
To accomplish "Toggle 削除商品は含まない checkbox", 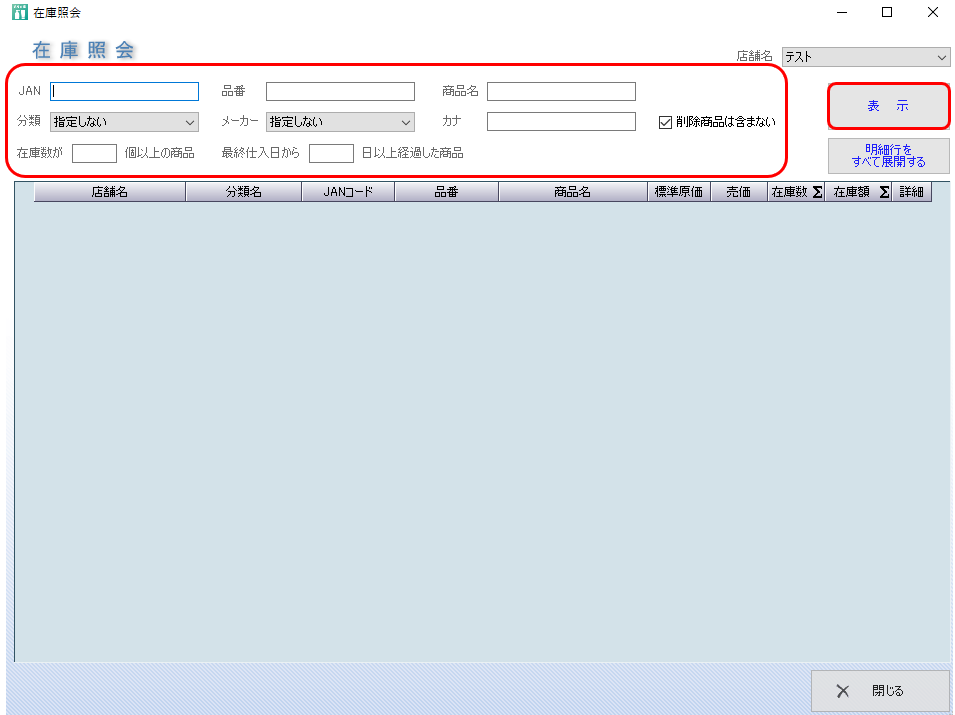I will tap(666, 122).
